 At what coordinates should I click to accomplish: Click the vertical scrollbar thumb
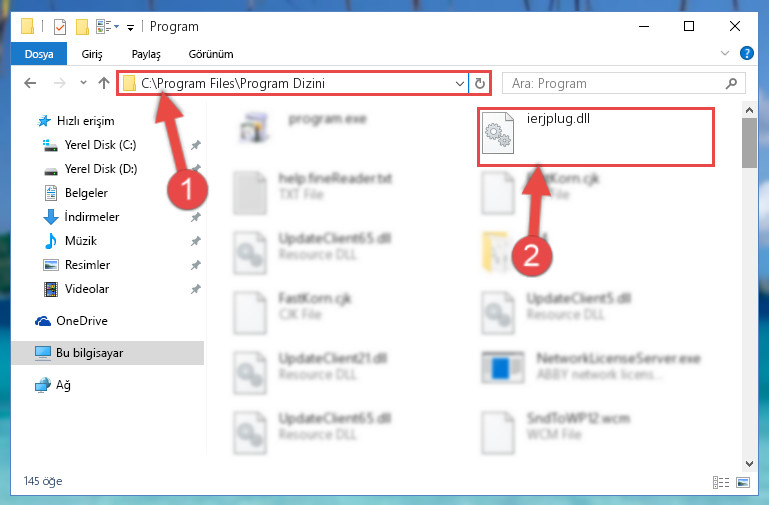click(x=749, y=143)
